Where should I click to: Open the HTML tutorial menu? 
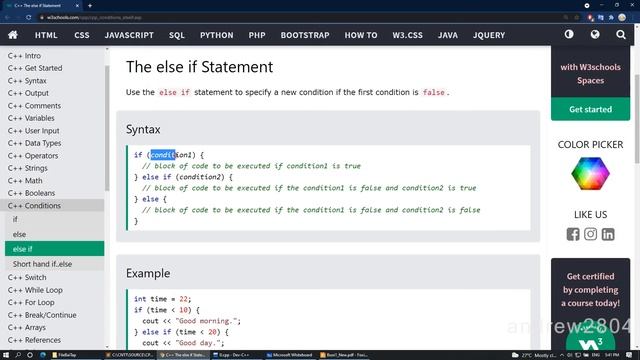coord(46,35)
